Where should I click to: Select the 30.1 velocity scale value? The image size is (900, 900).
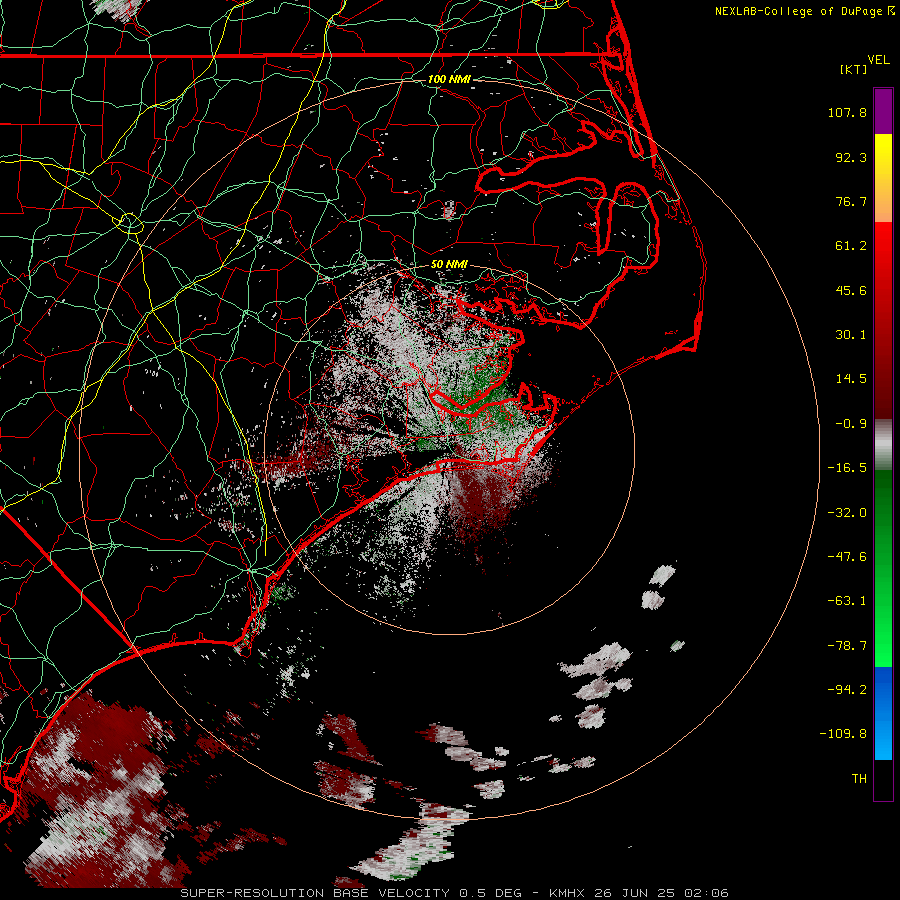point(851,335)
